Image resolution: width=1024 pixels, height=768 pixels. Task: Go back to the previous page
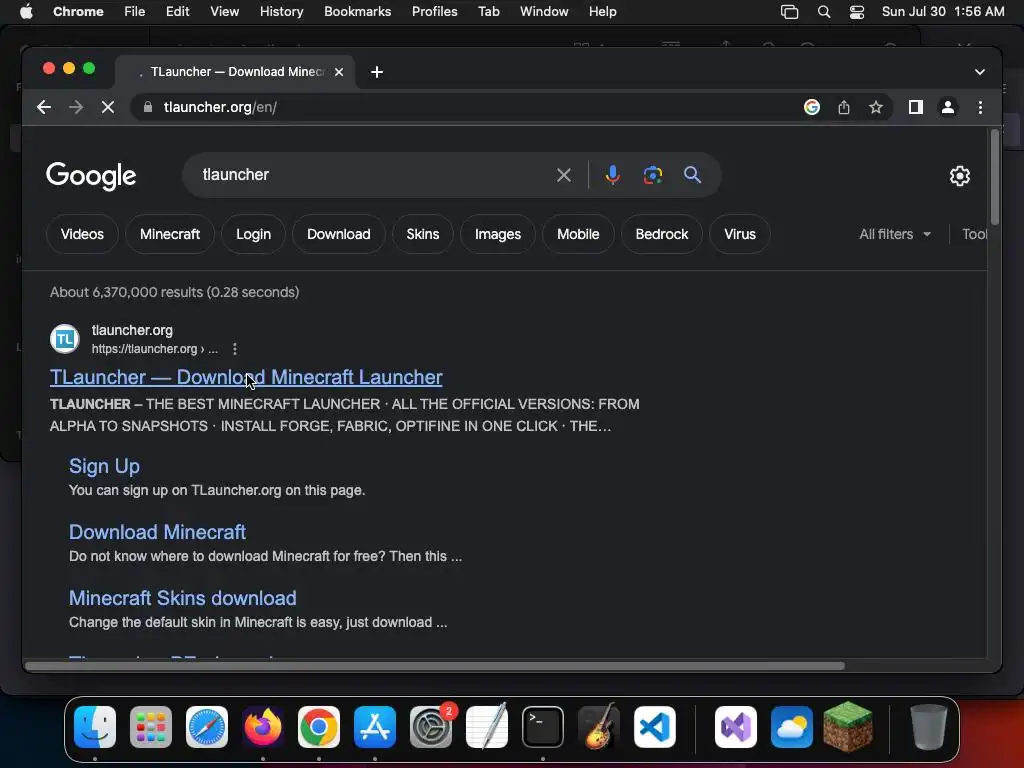44,107
